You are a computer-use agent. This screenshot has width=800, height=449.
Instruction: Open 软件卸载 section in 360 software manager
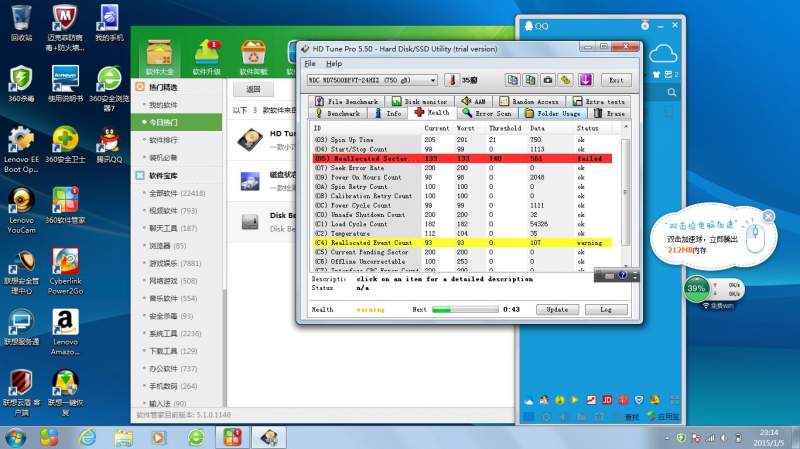253,58
